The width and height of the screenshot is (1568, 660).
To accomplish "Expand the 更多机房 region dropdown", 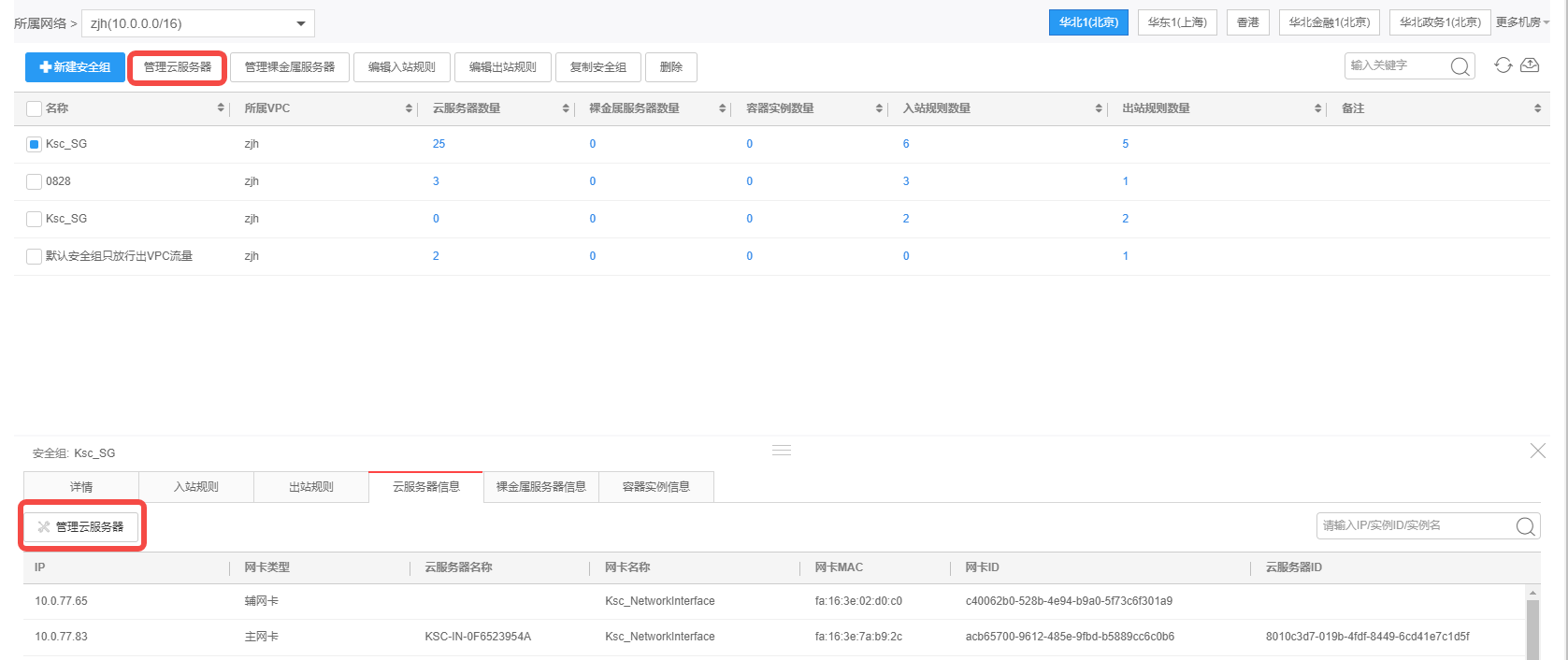I will point(1522,22).
